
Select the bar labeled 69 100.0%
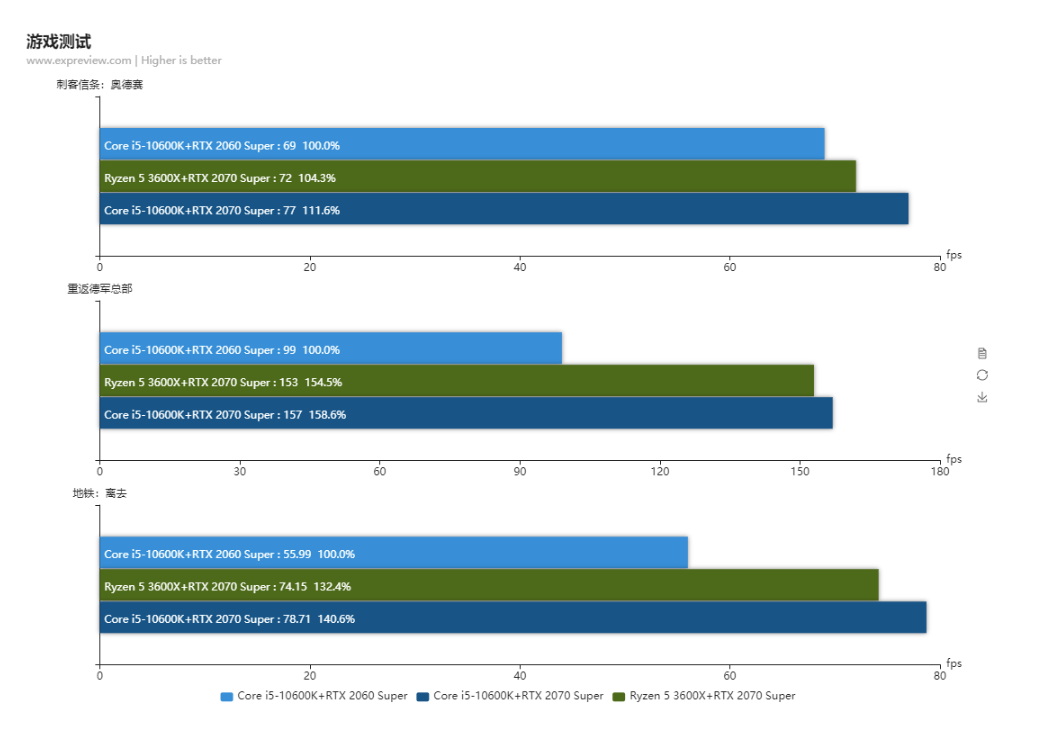coord(462,144)
